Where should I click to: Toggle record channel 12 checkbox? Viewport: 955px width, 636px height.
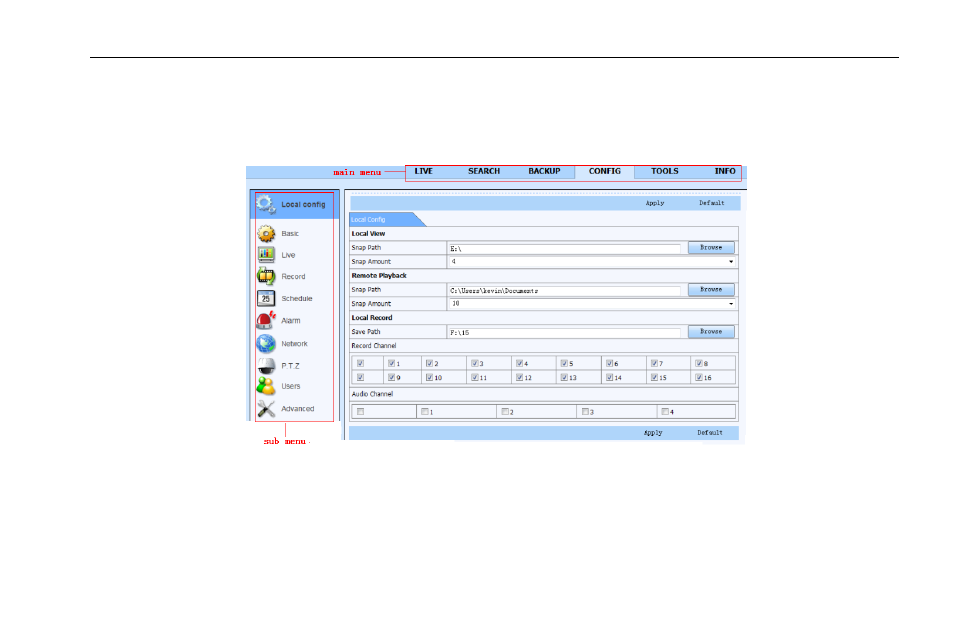pyautogui.click(x=519, y=377)
